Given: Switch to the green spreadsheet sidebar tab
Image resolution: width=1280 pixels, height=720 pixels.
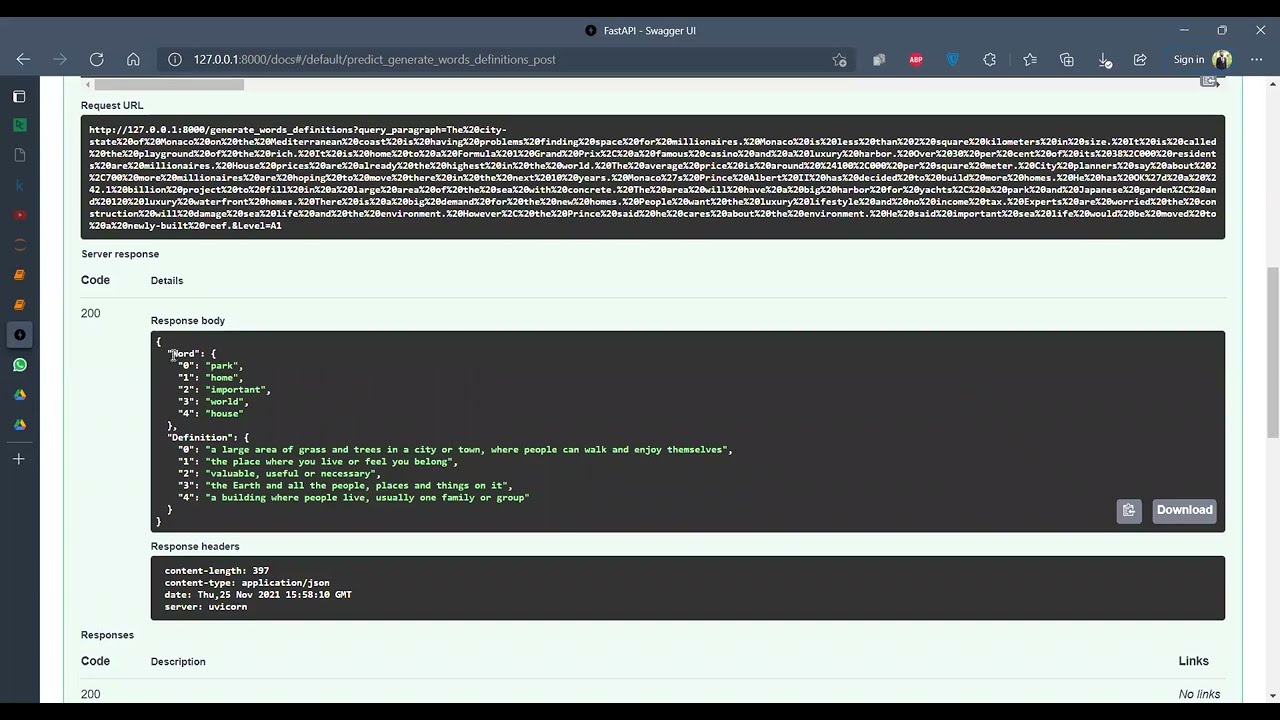Looking at the screenshot, I should pos(19,125).
